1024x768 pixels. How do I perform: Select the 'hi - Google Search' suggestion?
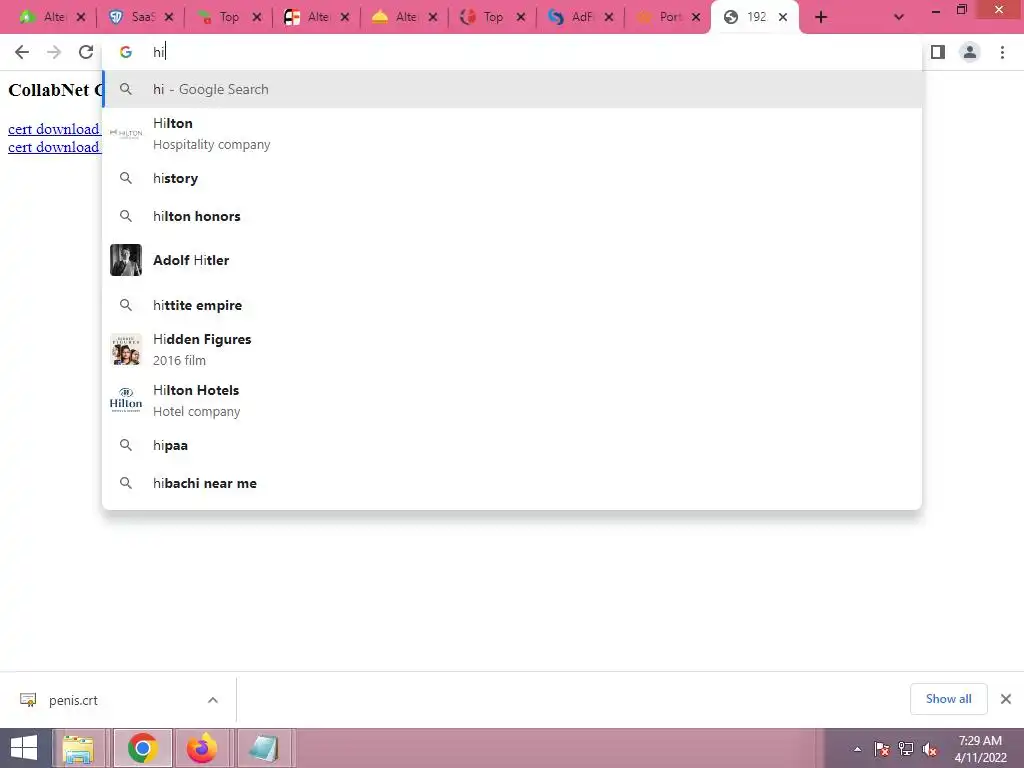tap(513, 89)
